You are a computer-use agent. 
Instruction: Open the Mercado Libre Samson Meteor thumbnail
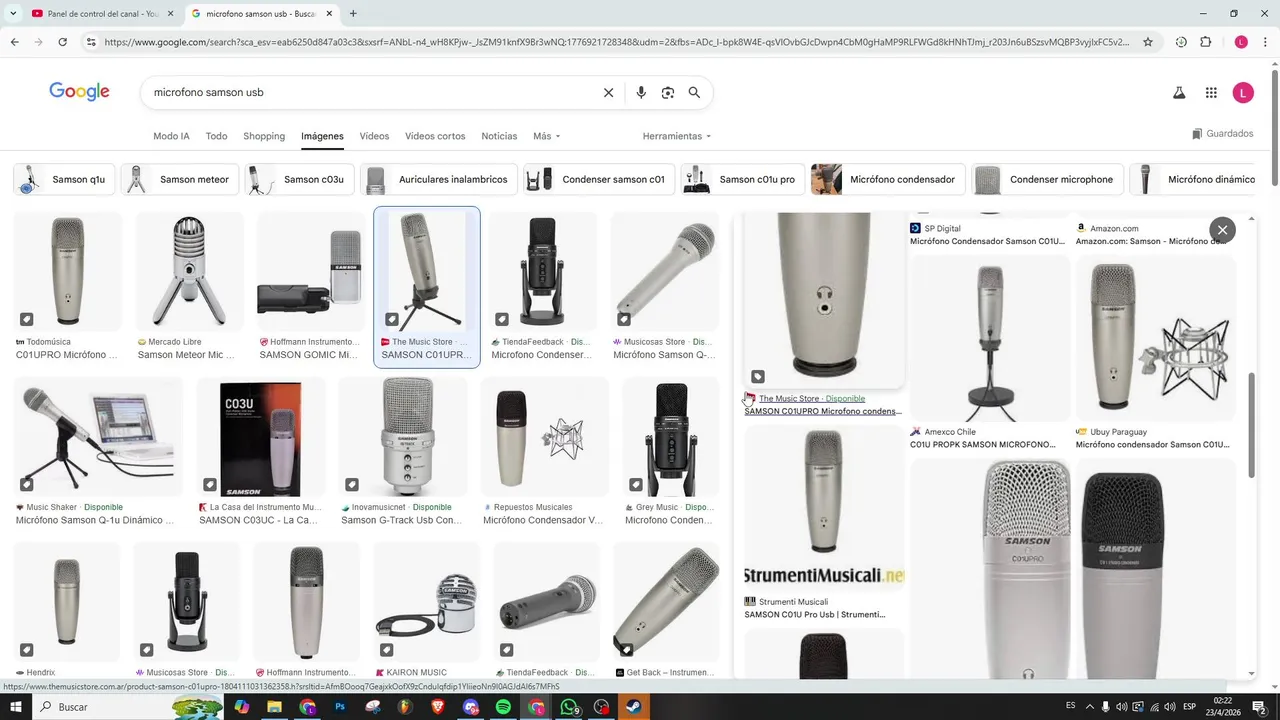tap(190, 272)
